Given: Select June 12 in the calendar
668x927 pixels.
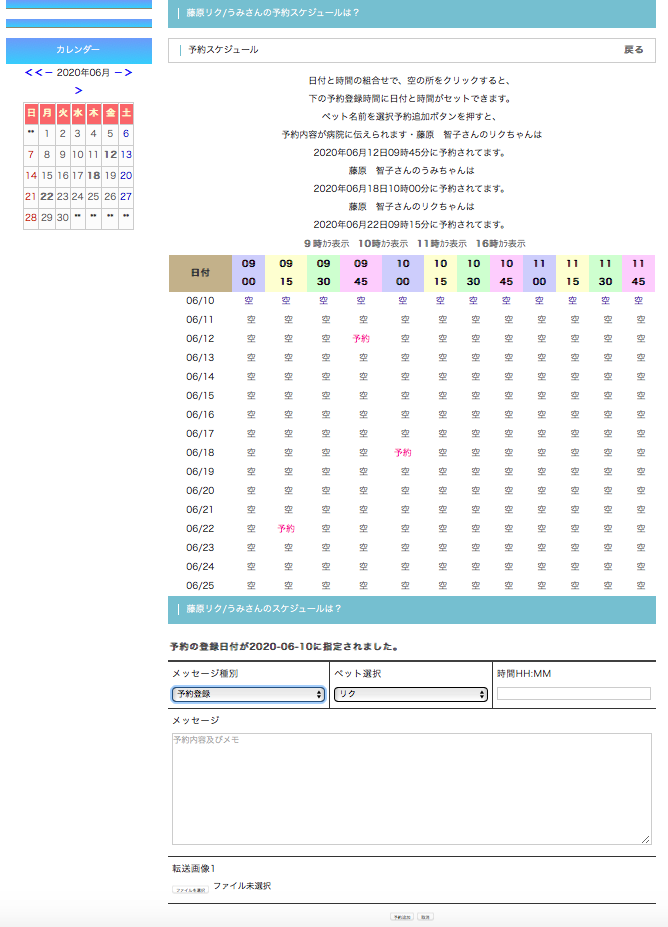Looking at the screenshot, I should 110,155.
